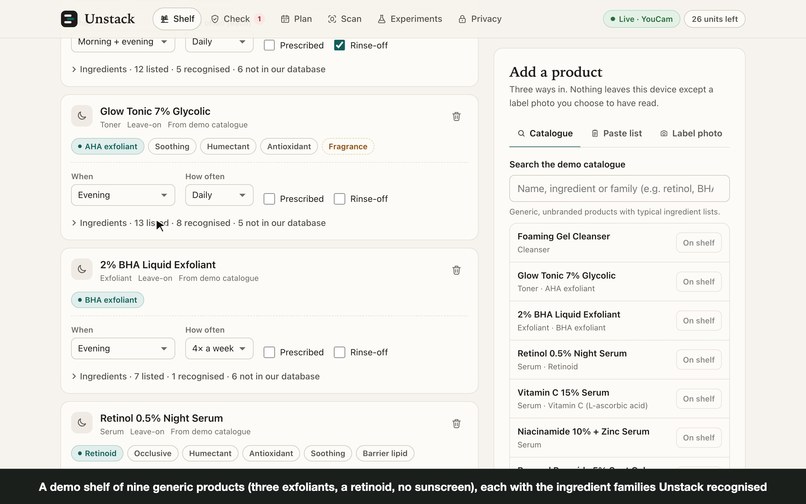Click the Retinol 0.5% Night Serum shelf card title
The height and width of the screenshot is (504, 806).
coord(161,419)
